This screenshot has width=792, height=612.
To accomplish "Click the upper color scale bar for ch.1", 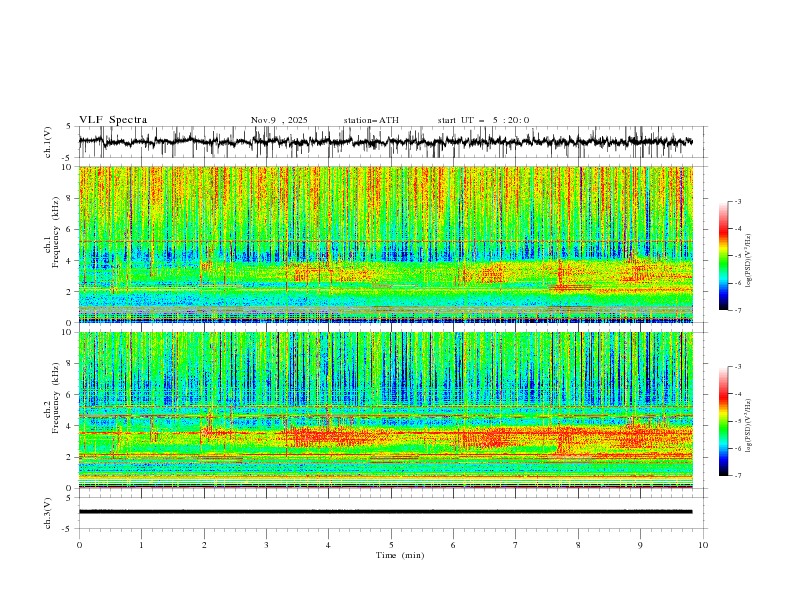I will (x=723, y=256).
